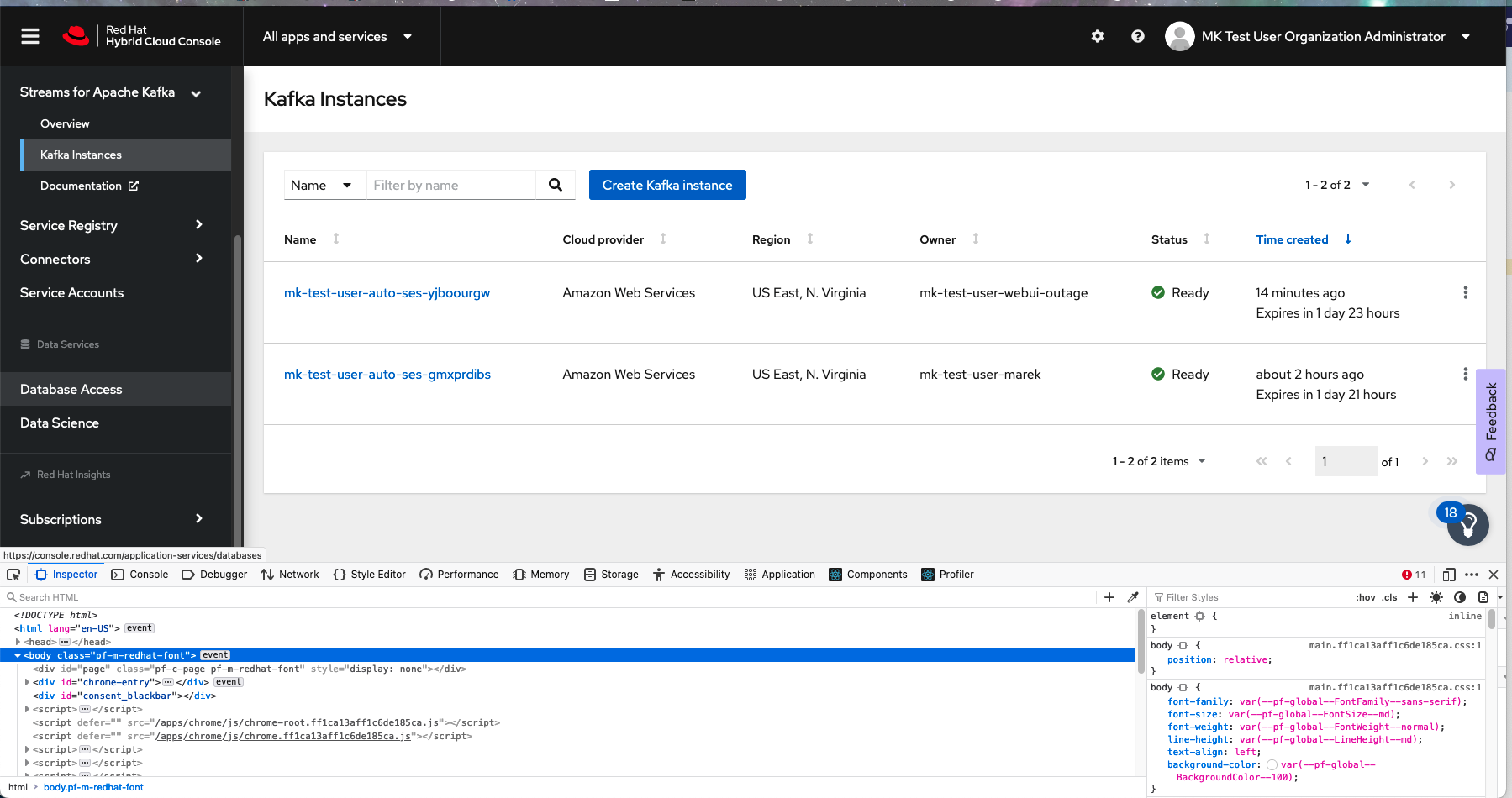This screenshot has width=1512, height=798.
Task: Switch to the Console tab in DevTools
Action: pyautogui.click(x=140, y=575)
